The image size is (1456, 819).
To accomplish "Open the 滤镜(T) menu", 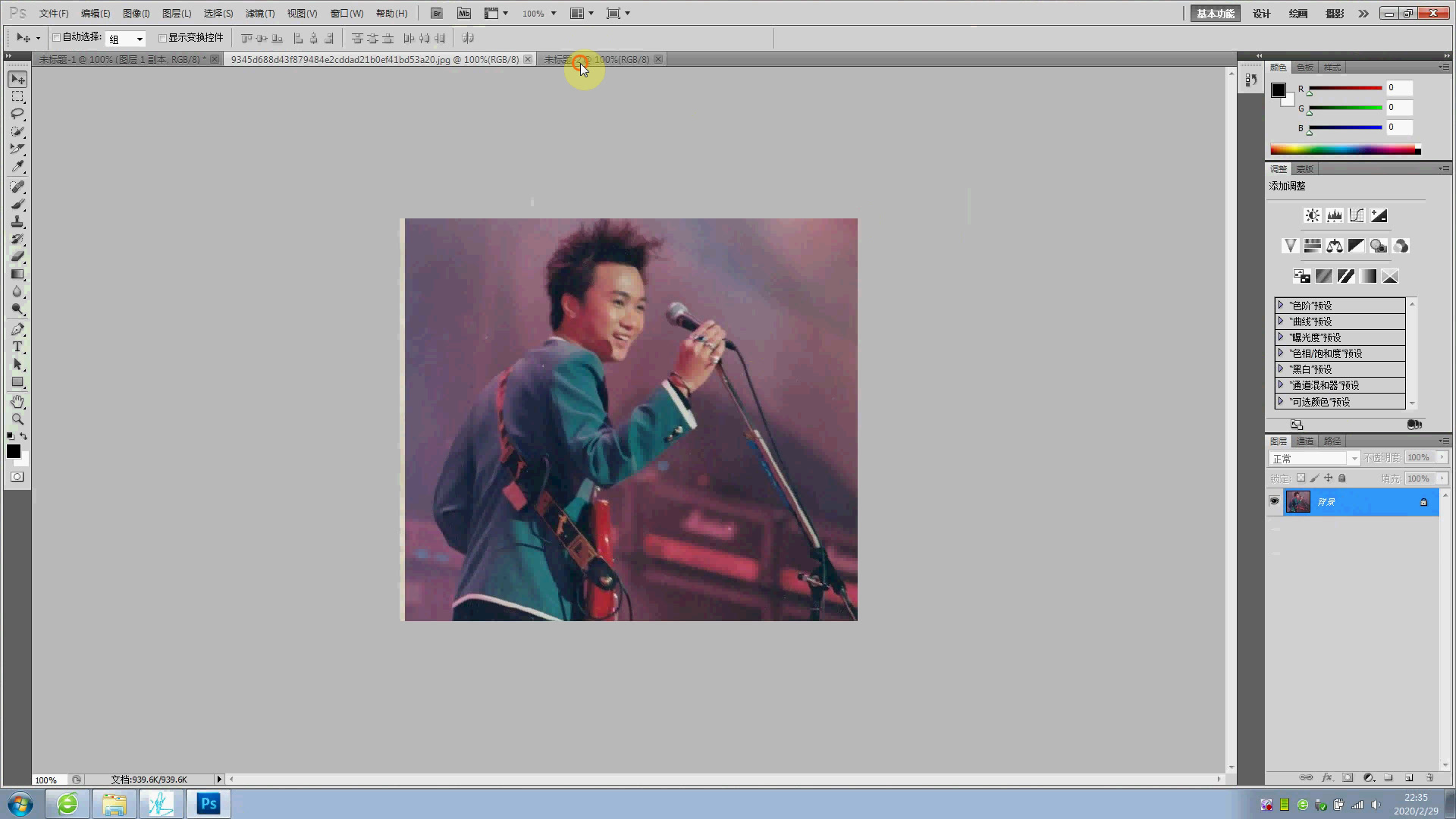I will click(259, 14).
